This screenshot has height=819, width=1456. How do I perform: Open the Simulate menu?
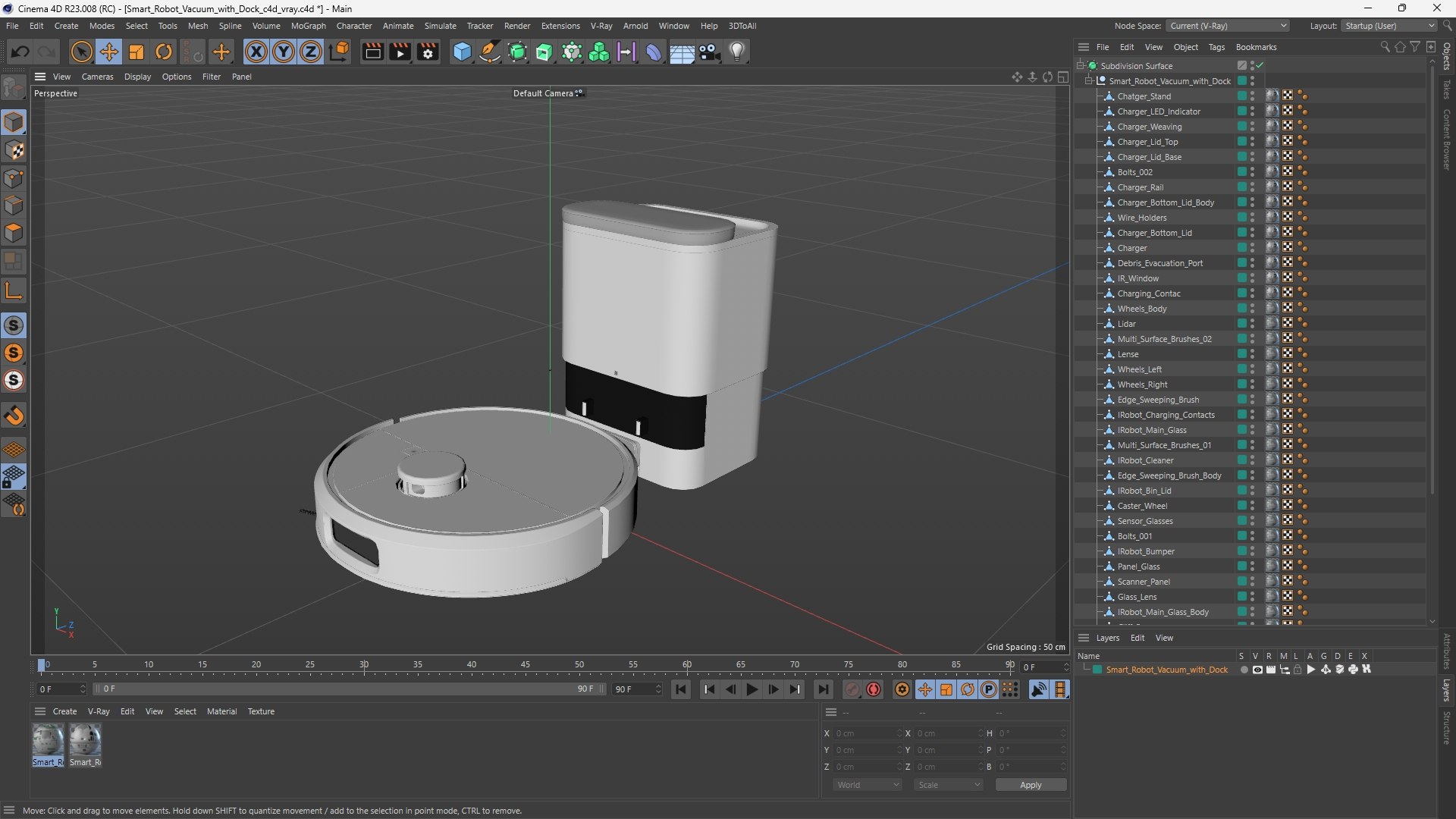point(440,26)
